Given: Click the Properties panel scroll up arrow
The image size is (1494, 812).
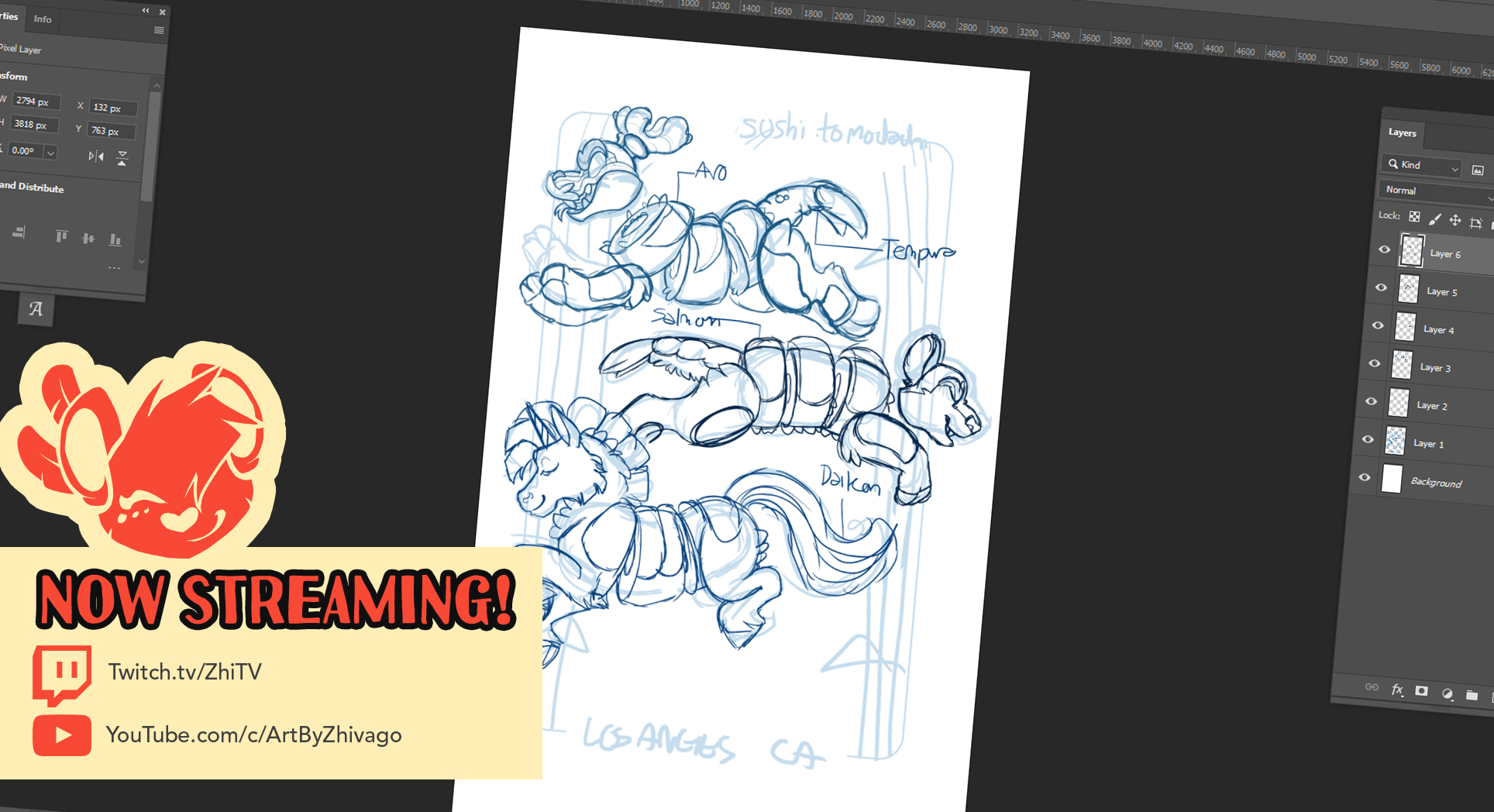Looking at the screenshot, I should (157, 85).
